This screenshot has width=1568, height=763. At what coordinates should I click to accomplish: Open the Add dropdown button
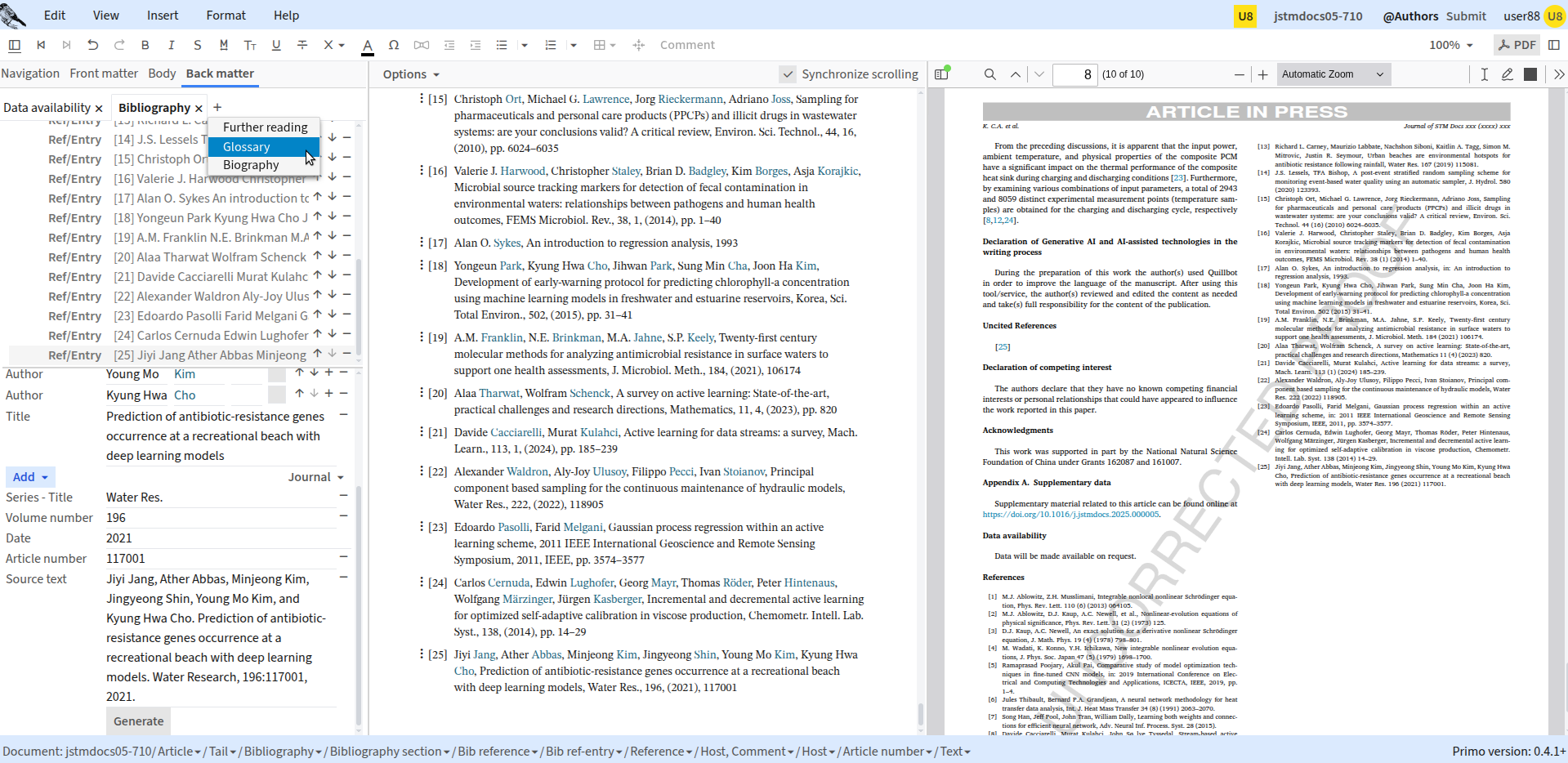[x=30, y=477]
